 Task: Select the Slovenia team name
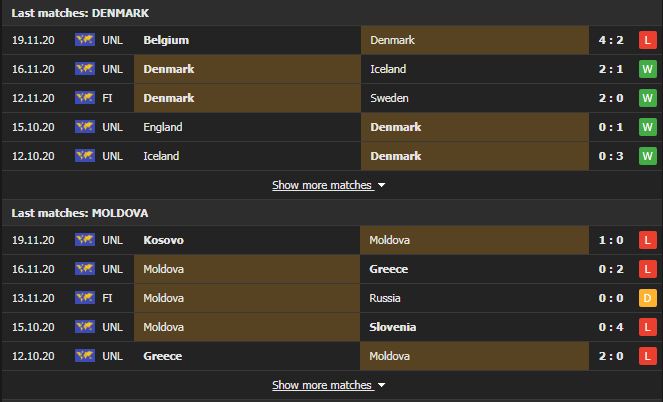click(x=393, y=327)
